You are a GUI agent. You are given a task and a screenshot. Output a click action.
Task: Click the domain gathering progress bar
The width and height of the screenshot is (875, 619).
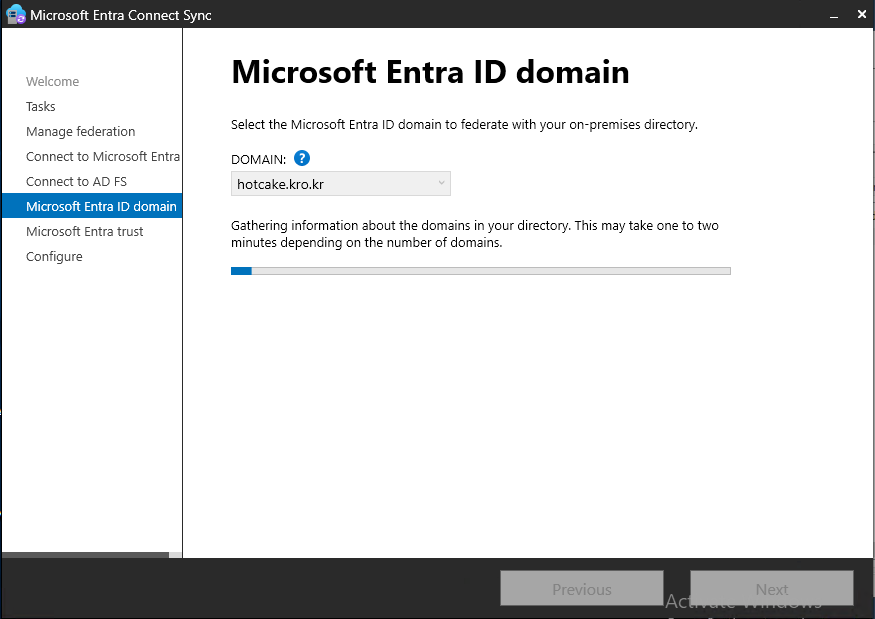coord(480,271)
